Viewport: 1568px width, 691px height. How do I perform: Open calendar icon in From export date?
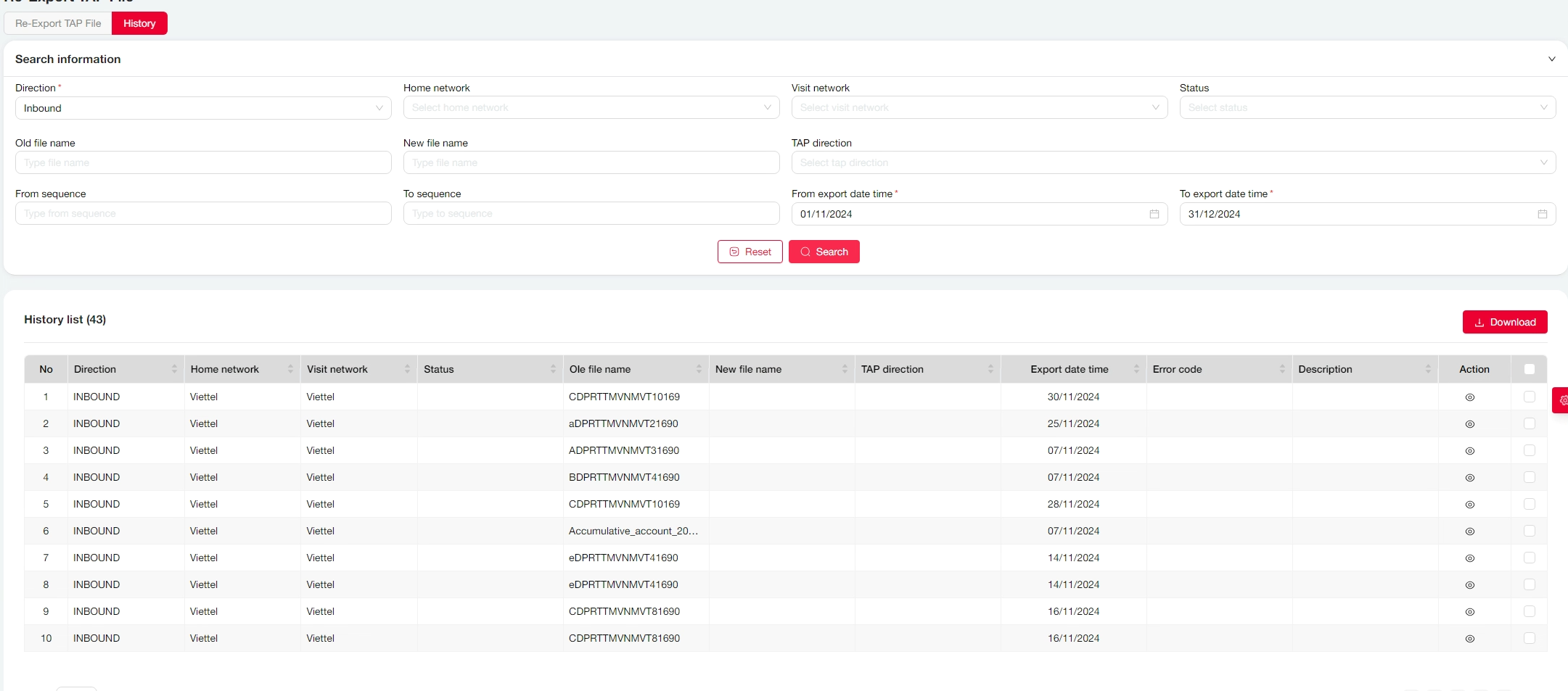1154,214
